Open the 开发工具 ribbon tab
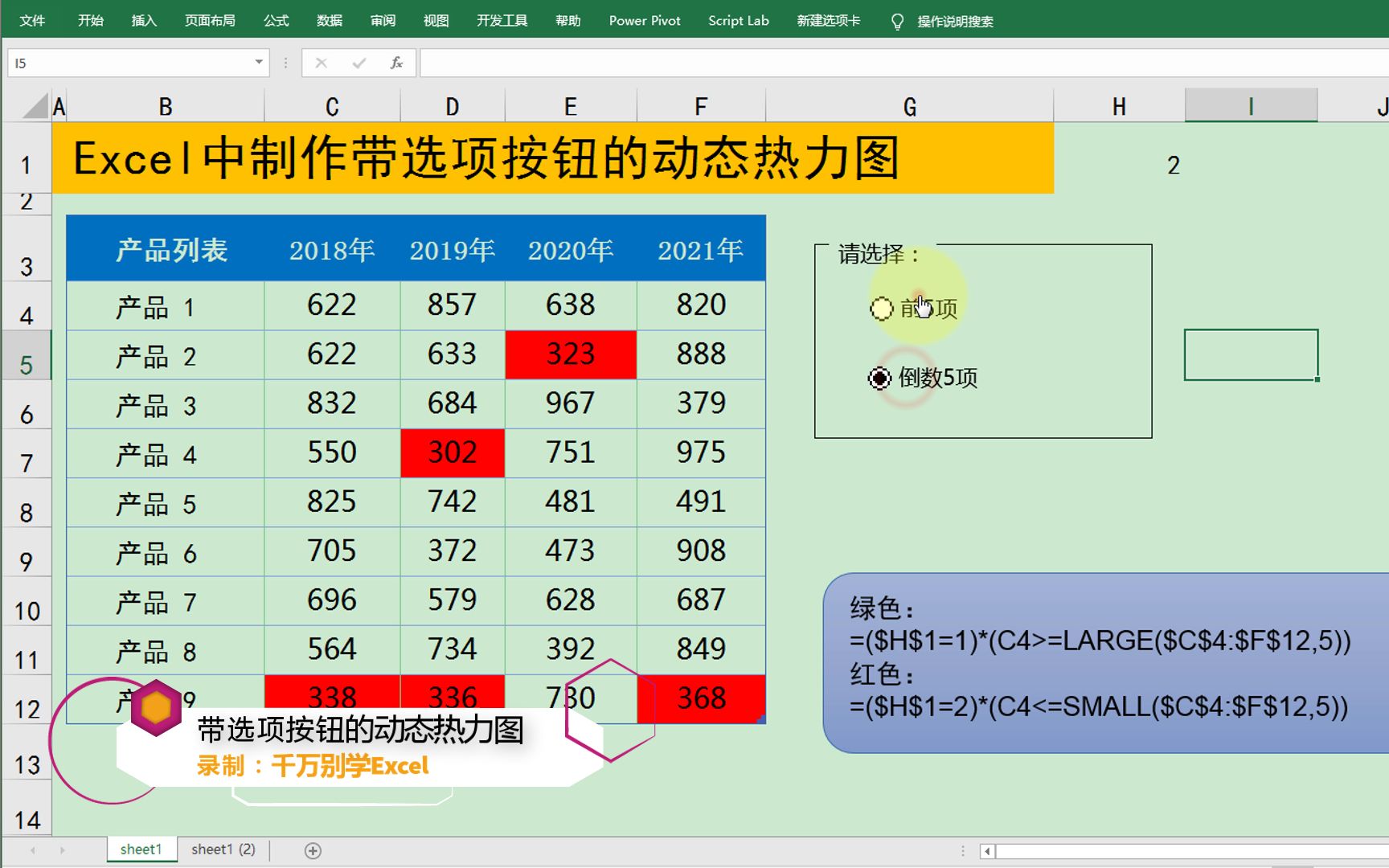 click(x=502, y=21)
